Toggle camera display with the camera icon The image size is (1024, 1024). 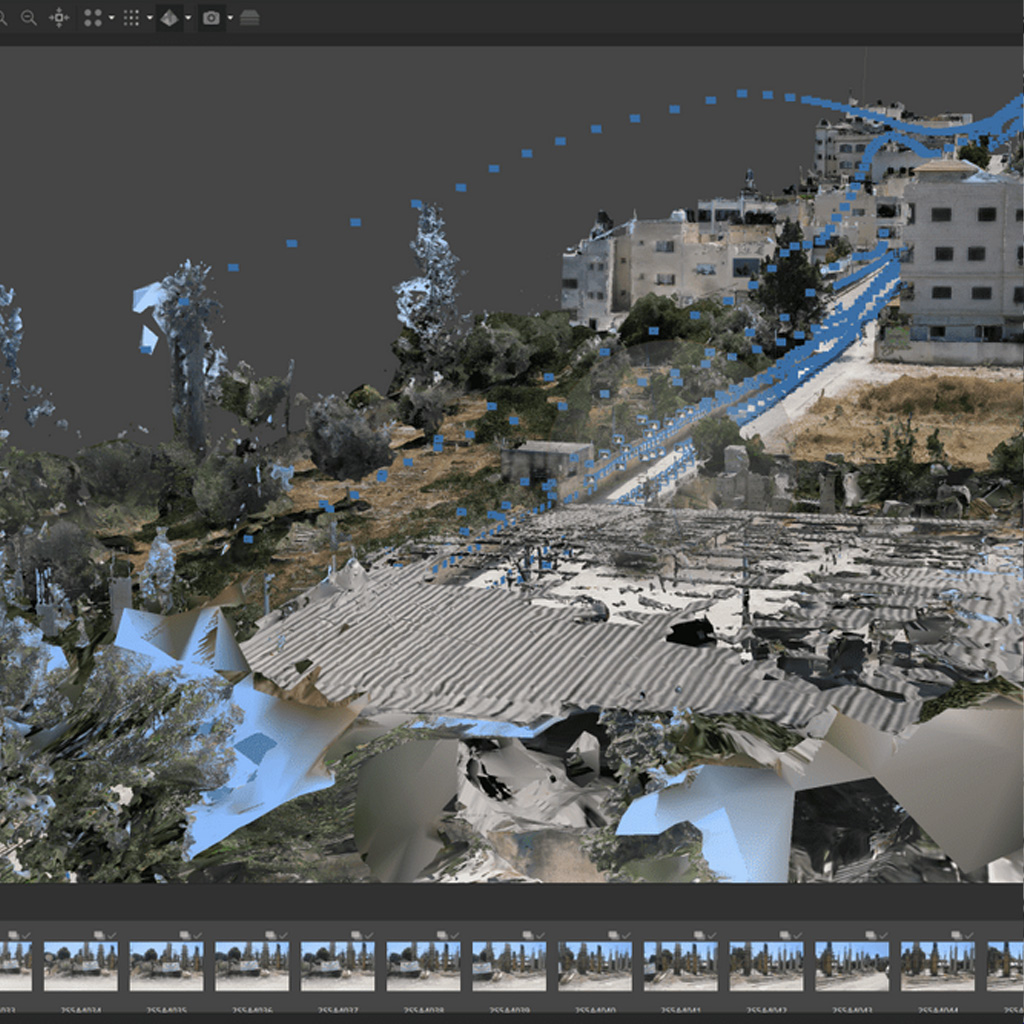pyautogui.click(x=211, y=18)
